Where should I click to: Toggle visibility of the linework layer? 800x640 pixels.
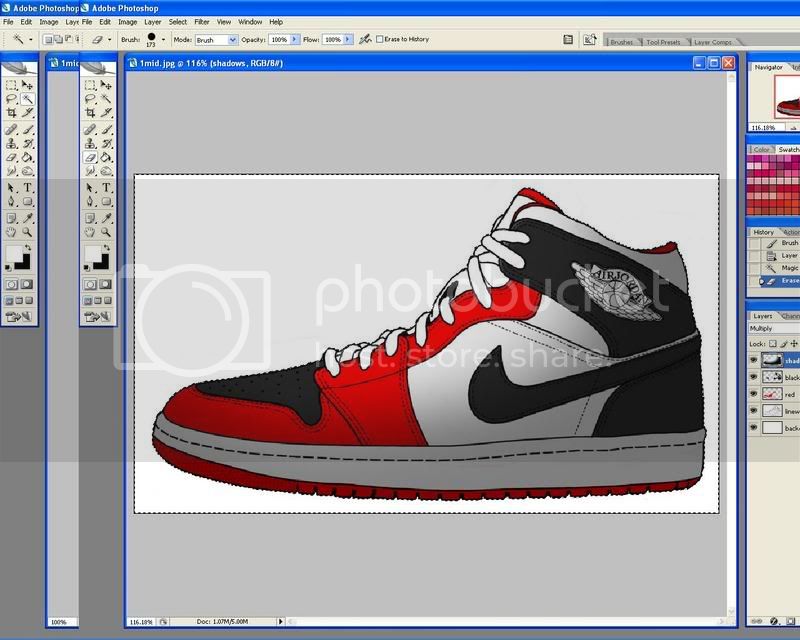754,410
